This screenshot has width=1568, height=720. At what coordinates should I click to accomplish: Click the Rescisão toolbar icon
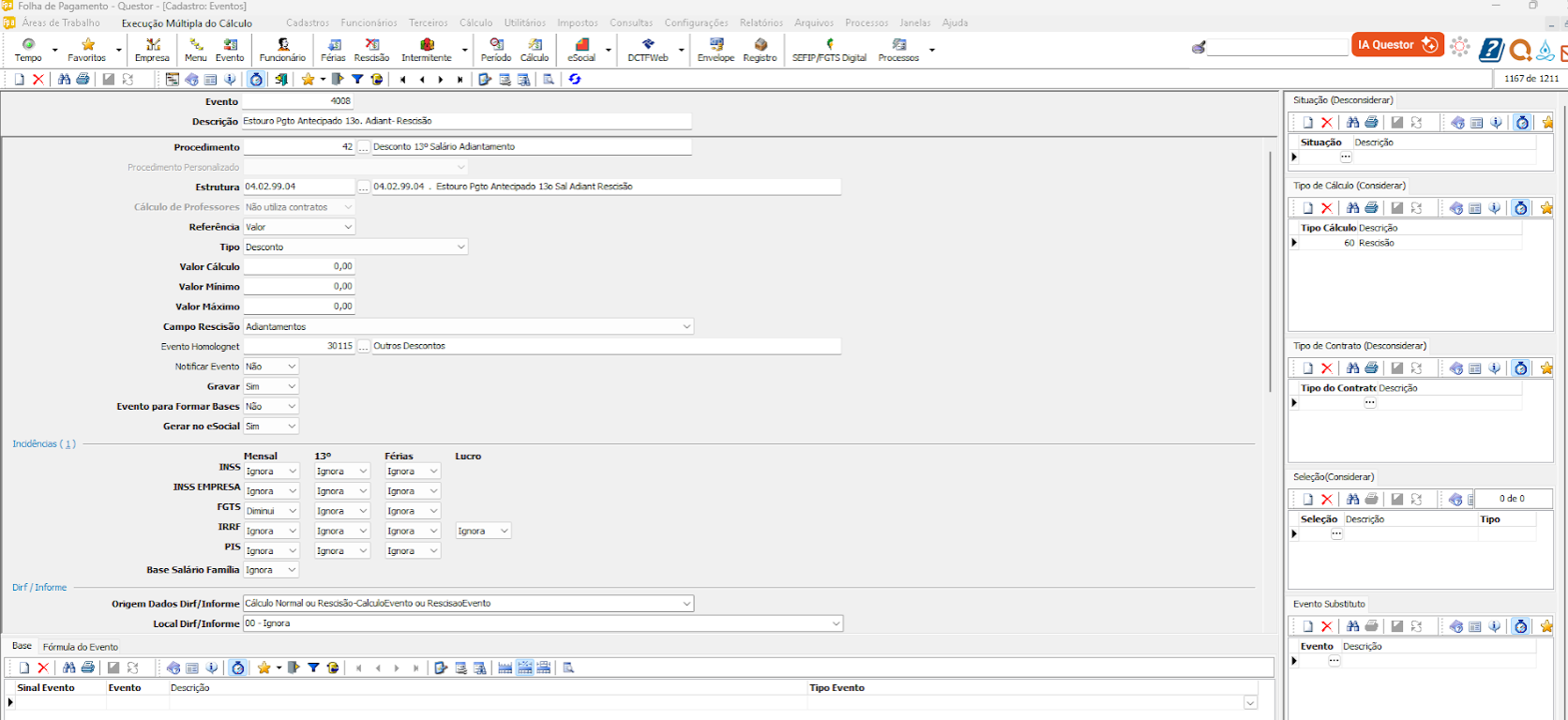click(x=371, y=50)
